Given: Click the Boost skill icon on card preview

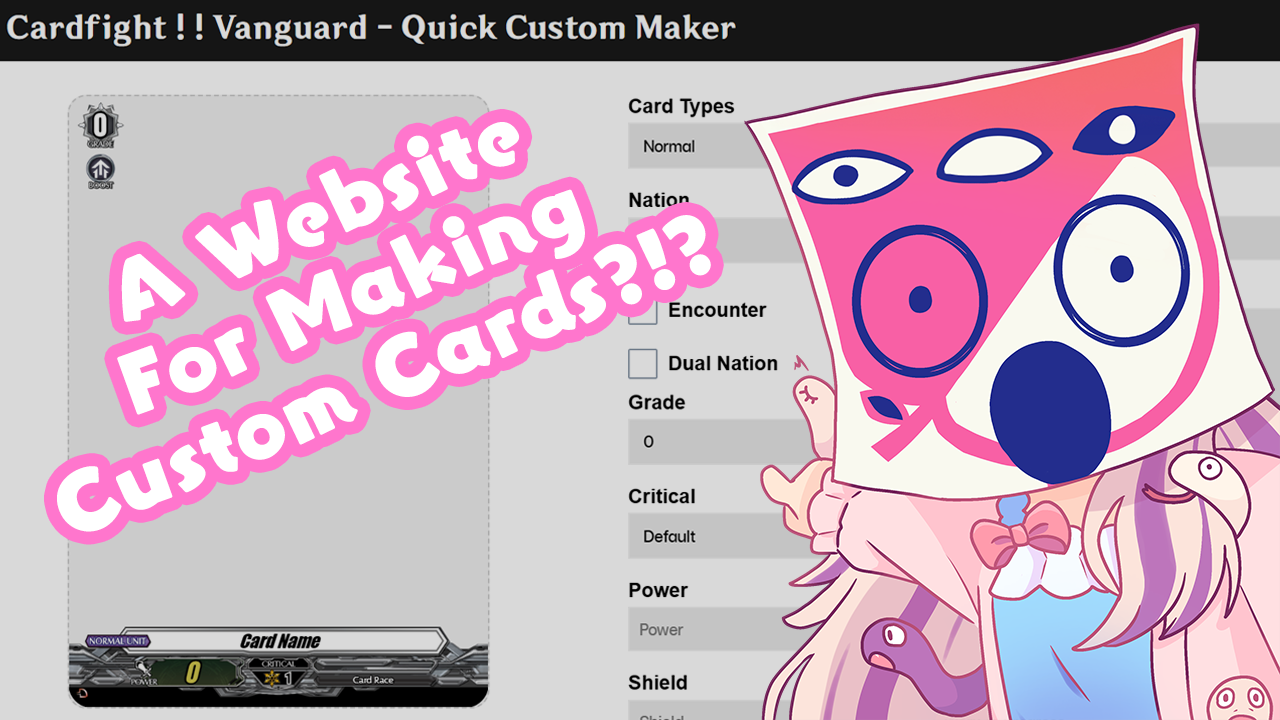Looking at the screenshot, I should pos(100,171).
